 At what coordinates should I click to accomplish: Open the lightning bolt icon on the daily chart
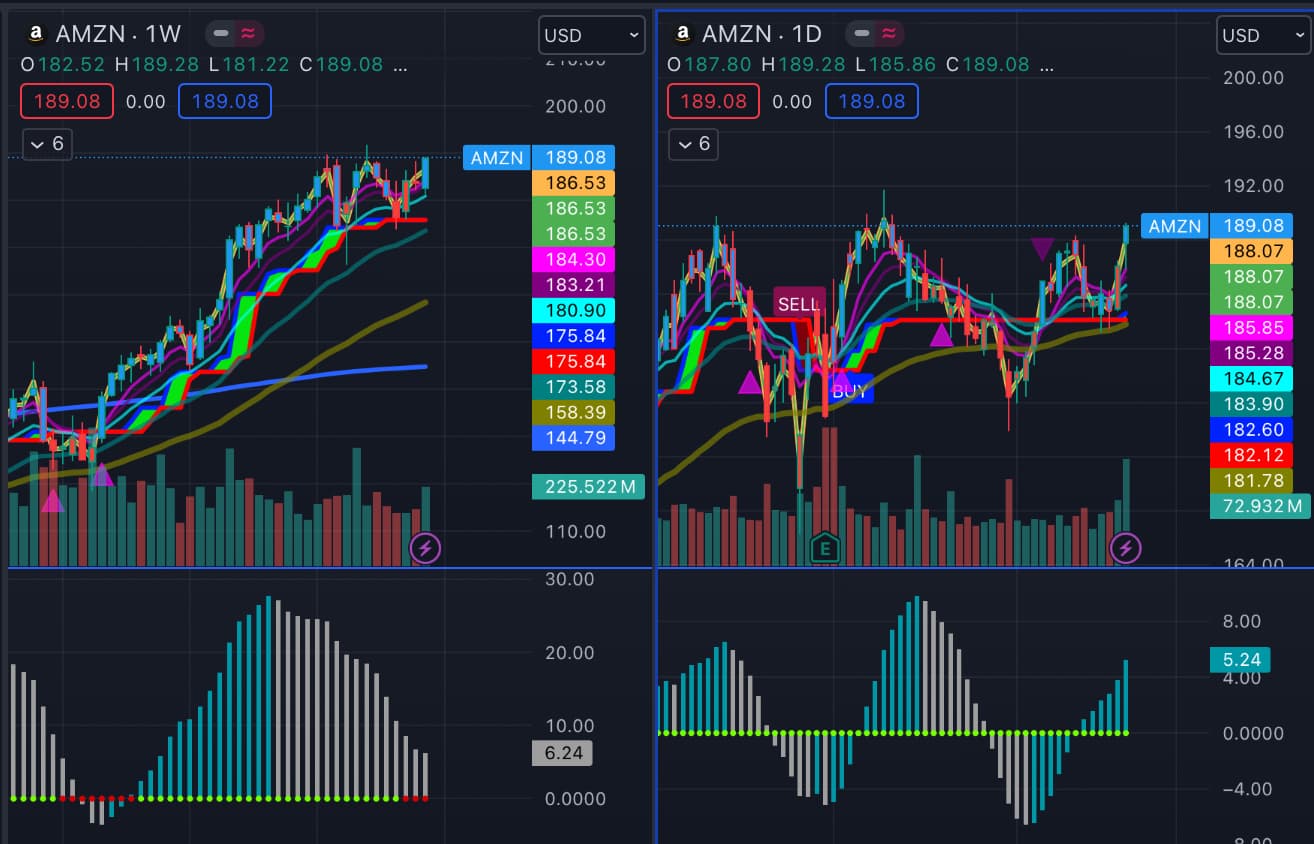coord(1126,548)
